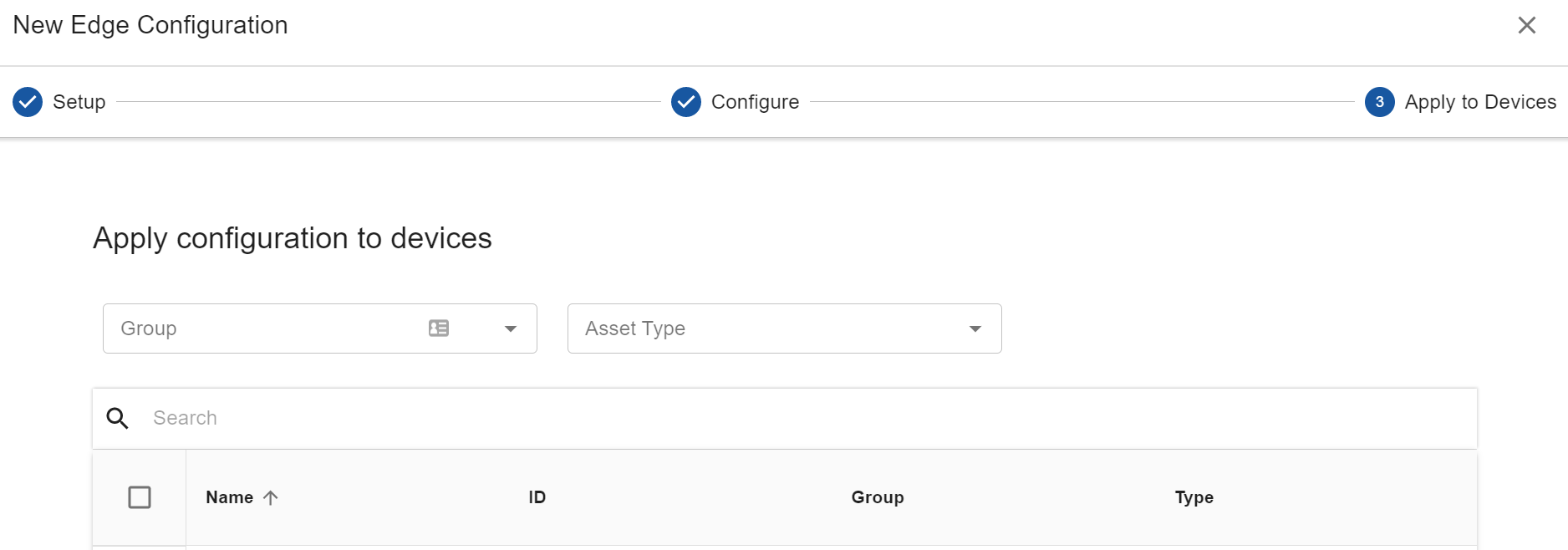Toggle the ascending sort arrow beside Name

(x=270, y=497)
